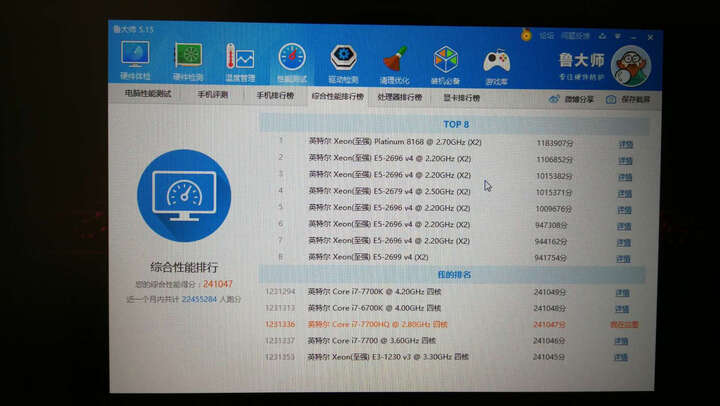Click the large blue monitor gauge icon

pyautogui.click(x=184, y=195)
